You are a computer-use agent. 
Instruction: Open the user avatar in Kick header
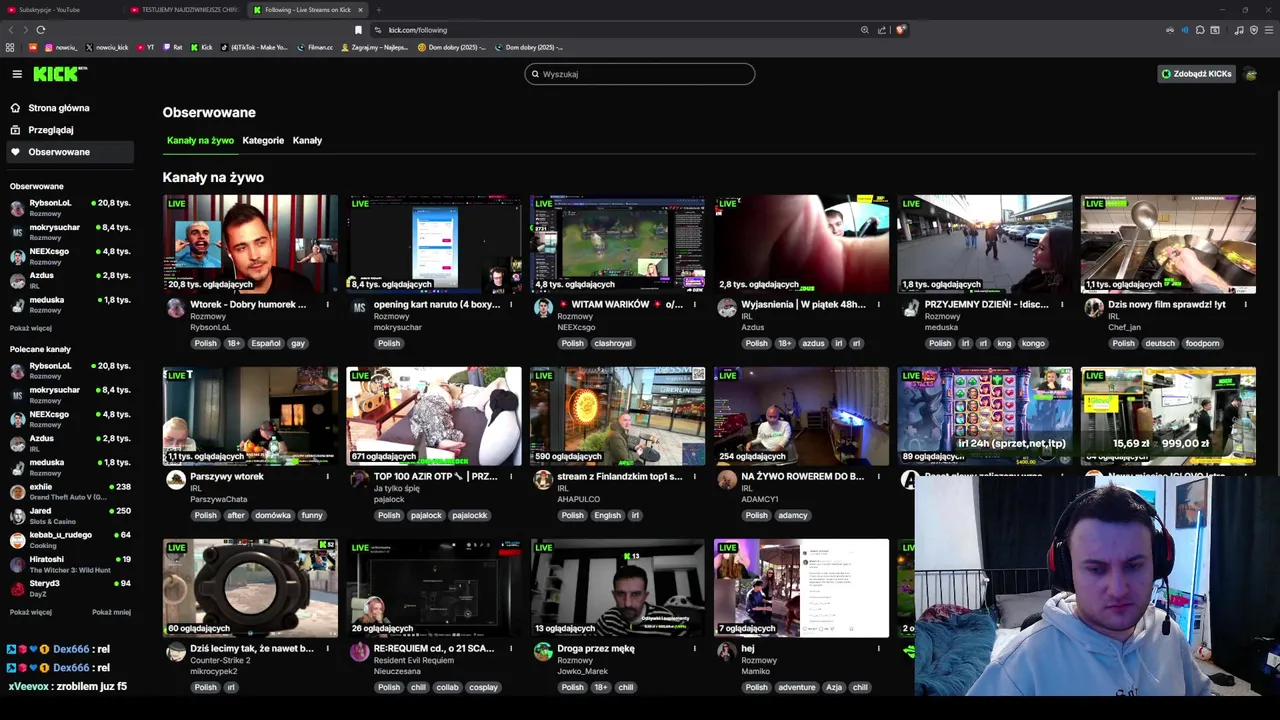coord(1250,74)
